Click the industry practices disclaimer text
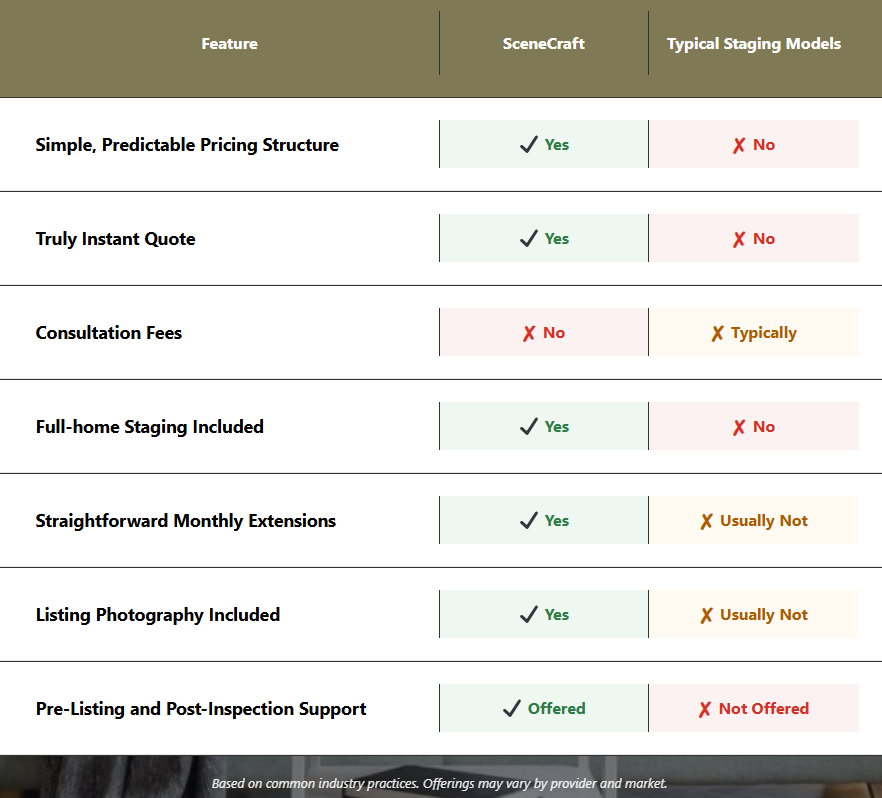 [439, 783]
